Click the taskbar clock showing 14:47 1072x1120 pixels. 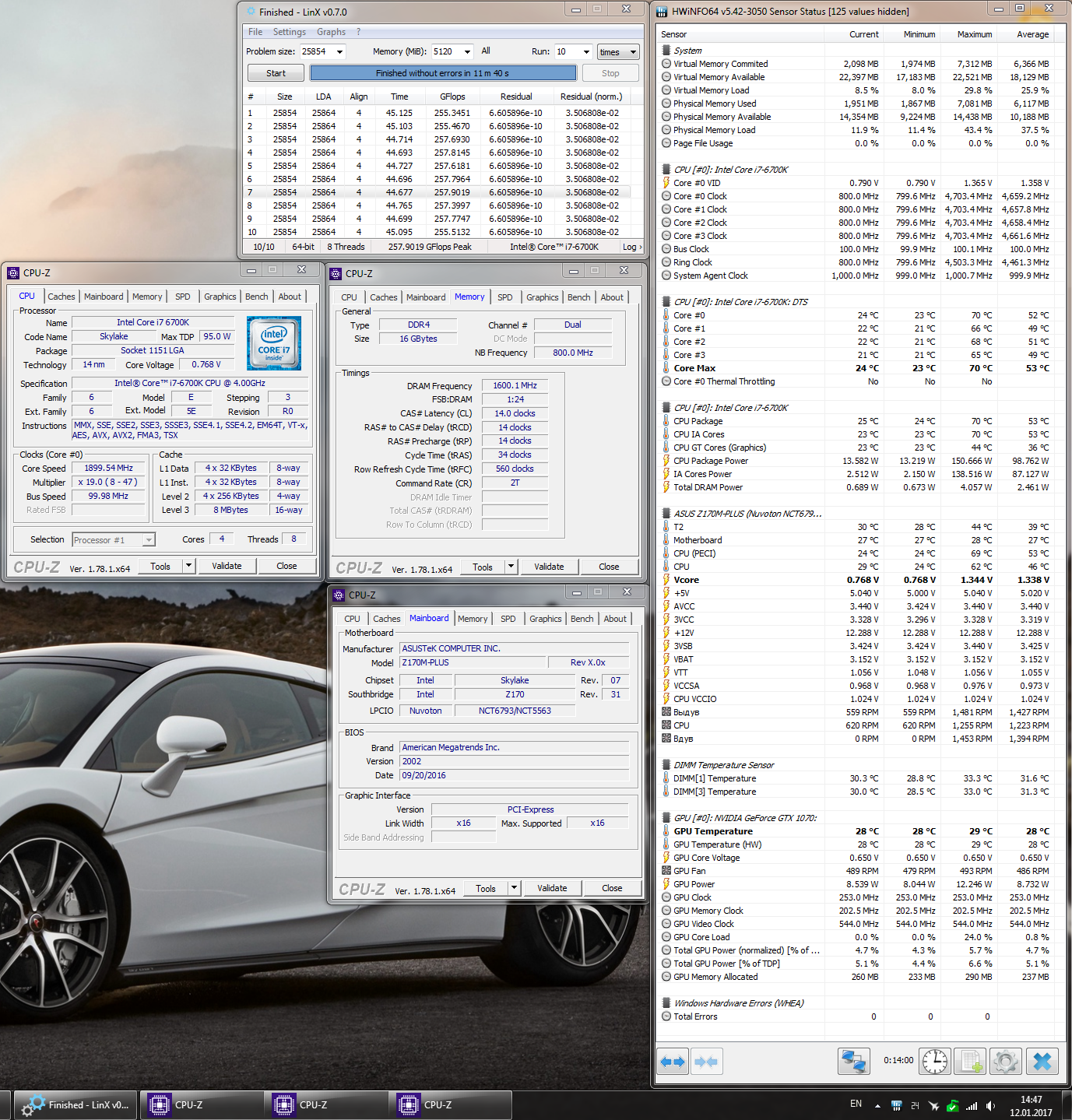1032,1106
